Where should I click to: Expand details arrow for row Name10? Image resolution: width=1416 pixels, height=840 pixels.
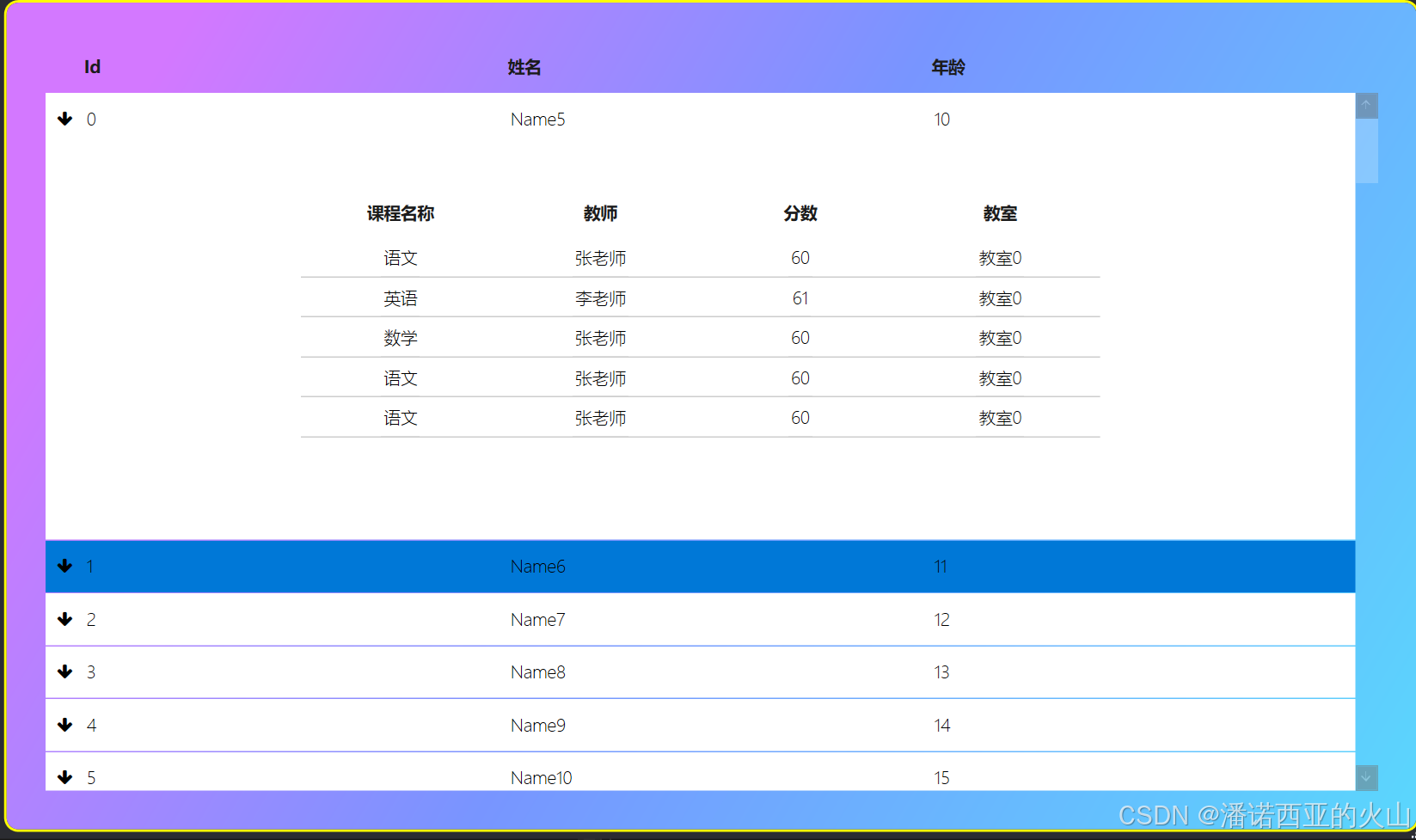64,777
